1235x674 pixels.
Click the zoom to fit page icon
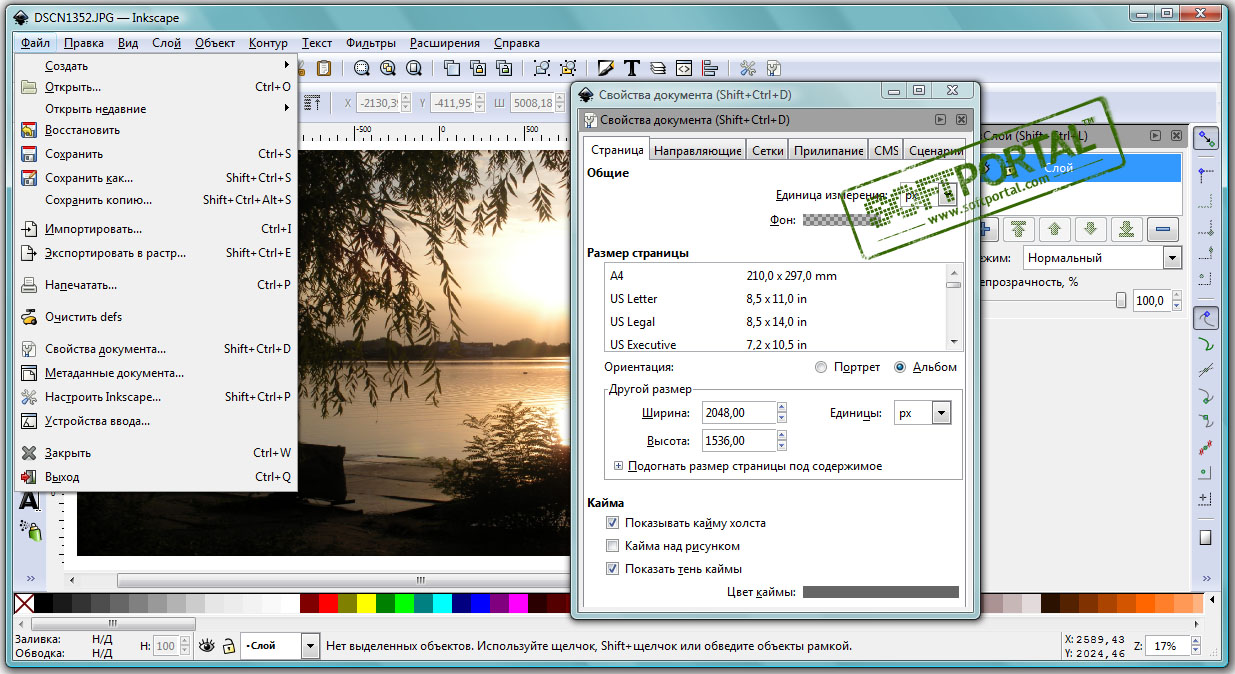[x=412, y=68]
